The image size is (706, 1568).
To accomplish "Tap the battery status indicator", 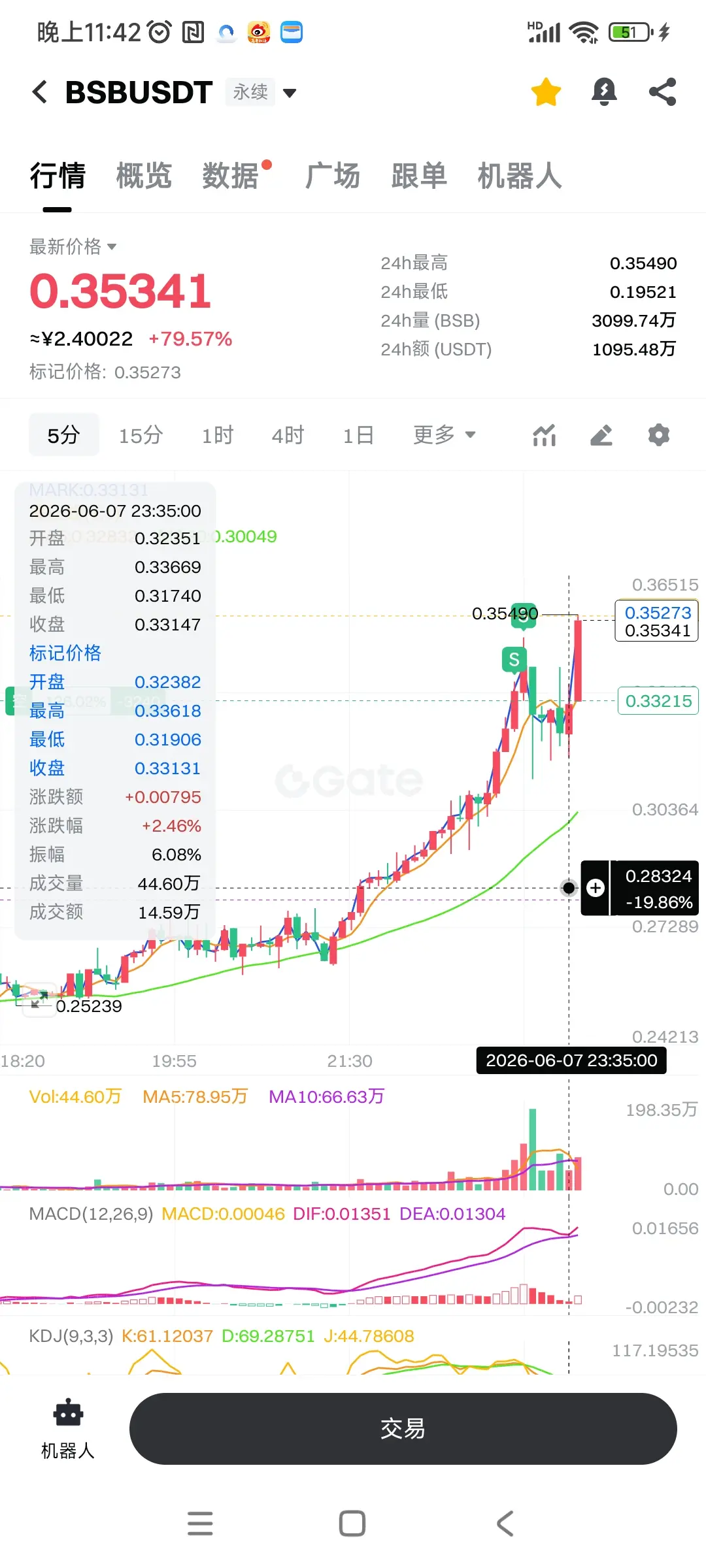I will click(x=631, y=32).
